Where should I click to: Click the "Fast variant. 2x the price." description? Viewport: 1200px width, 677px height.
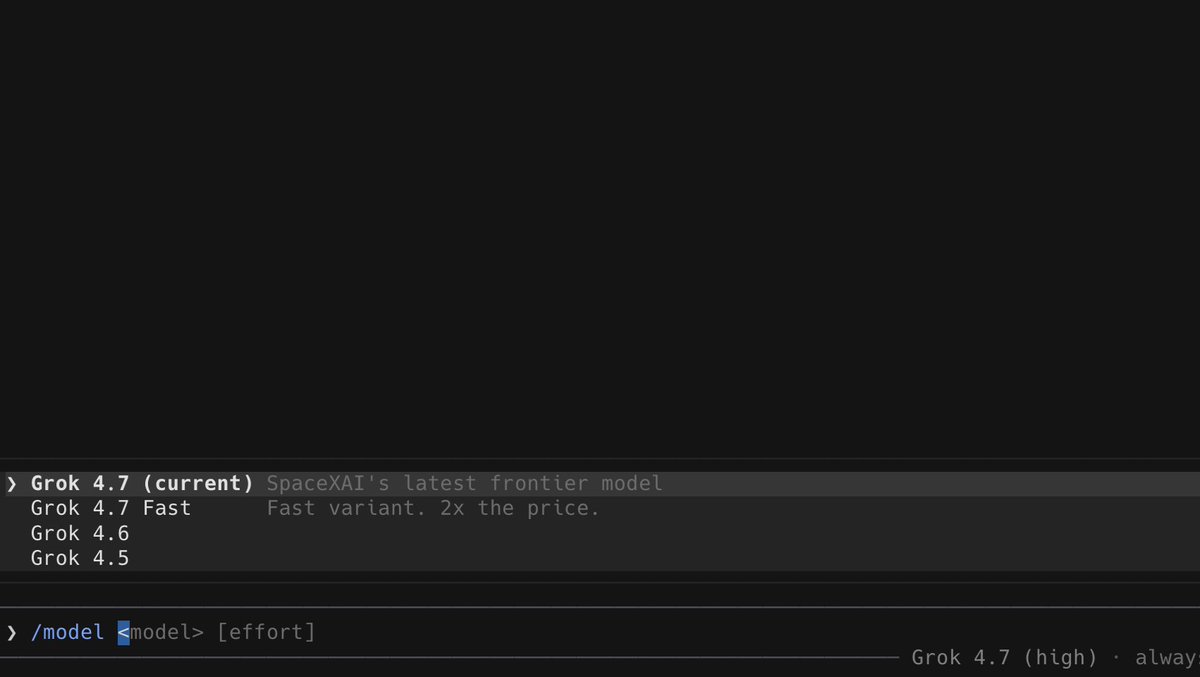[x=433, y=508]
